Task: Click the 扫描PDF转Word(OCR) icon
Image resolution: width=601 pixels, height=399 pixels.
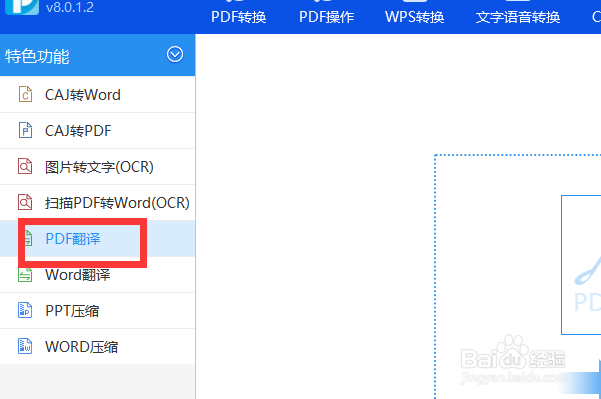Action: (25, 202)
